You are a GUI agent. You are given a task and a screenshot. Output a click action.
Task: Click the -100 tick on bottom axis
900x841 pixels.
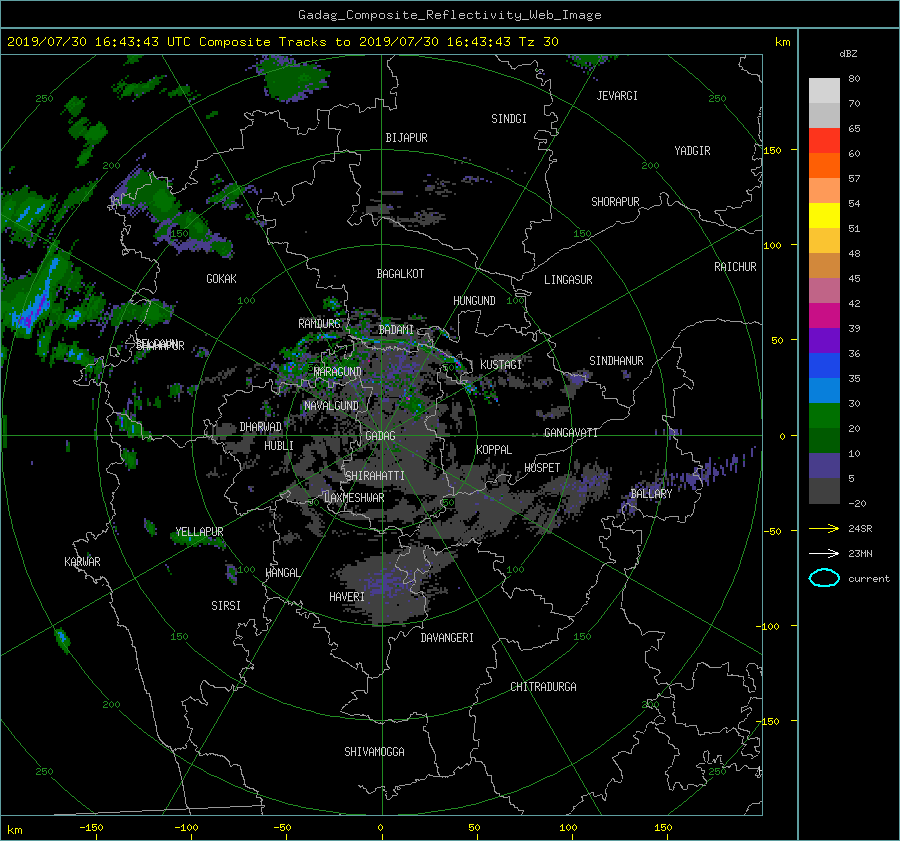coord(186,828)
